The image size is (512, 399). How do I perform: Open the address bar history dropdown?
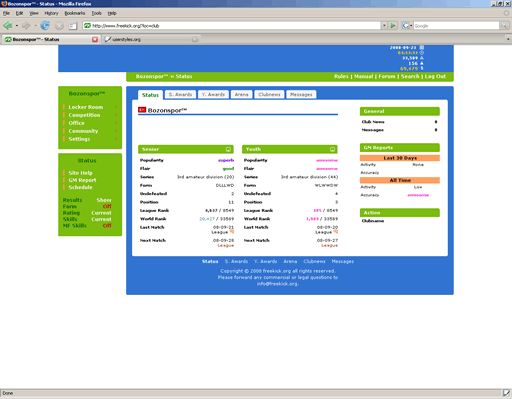pos(384,25)
